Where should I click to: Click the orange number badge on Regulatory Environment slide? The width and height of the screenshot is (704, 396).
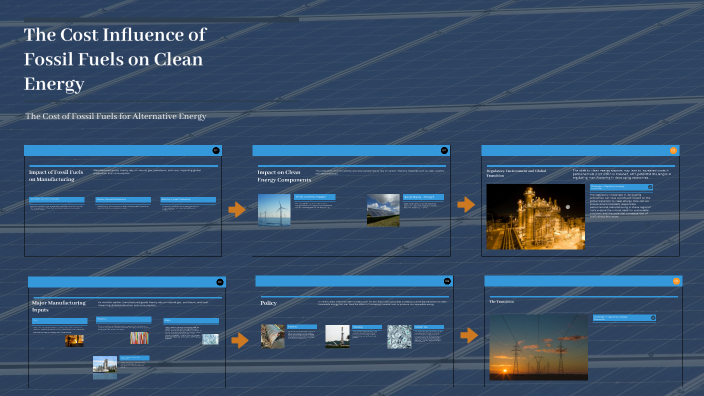[x=673, y=150]
